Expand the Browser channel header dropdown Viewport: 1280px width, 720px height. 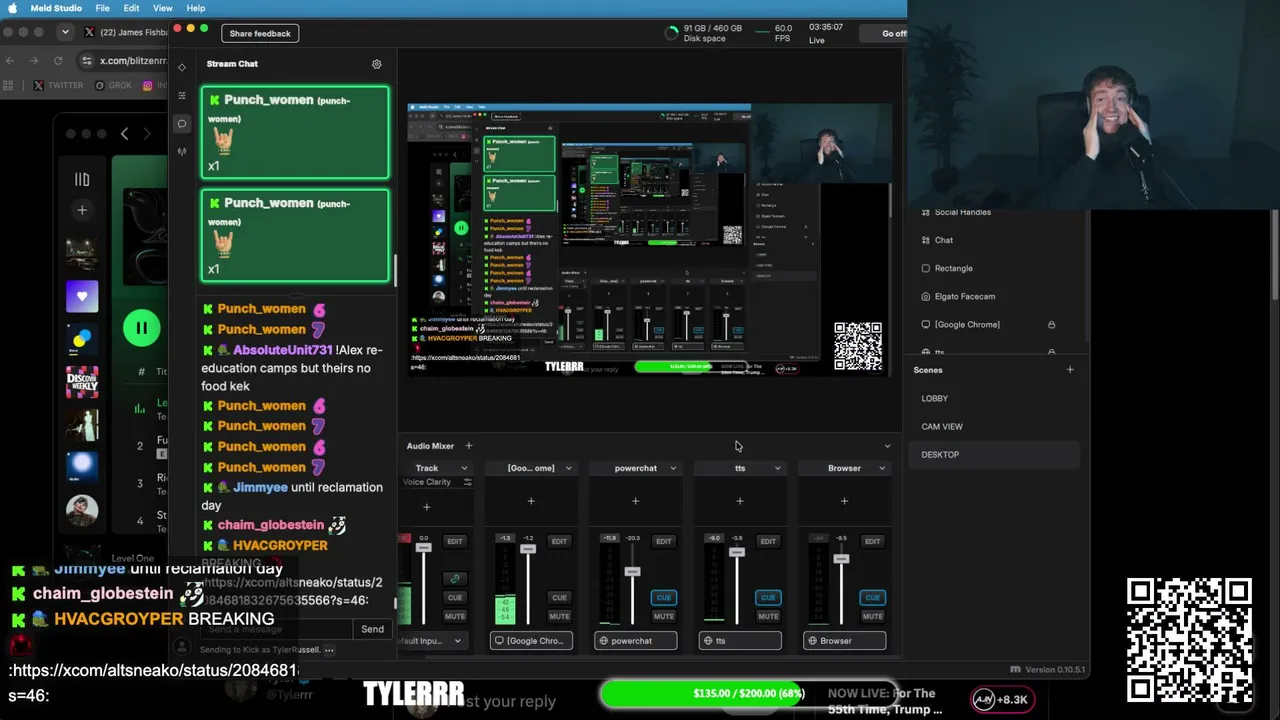tap(882, 468)
